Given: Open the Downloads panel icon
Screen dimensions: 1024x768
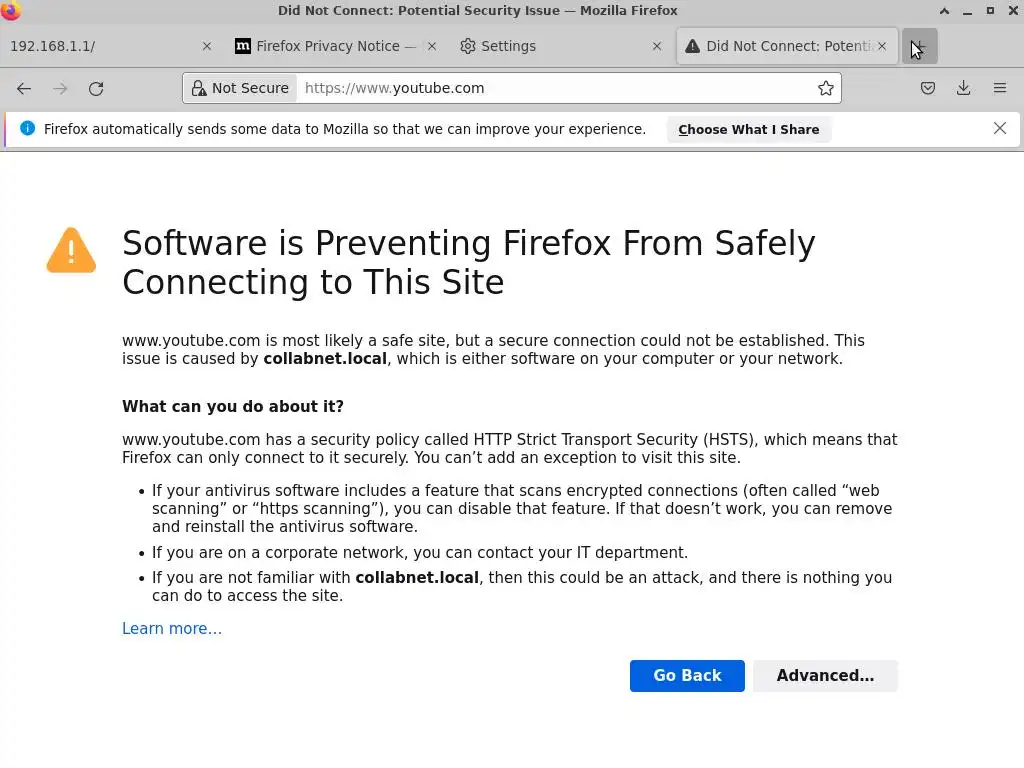Looking at the screenshot, I should [964, 88].
